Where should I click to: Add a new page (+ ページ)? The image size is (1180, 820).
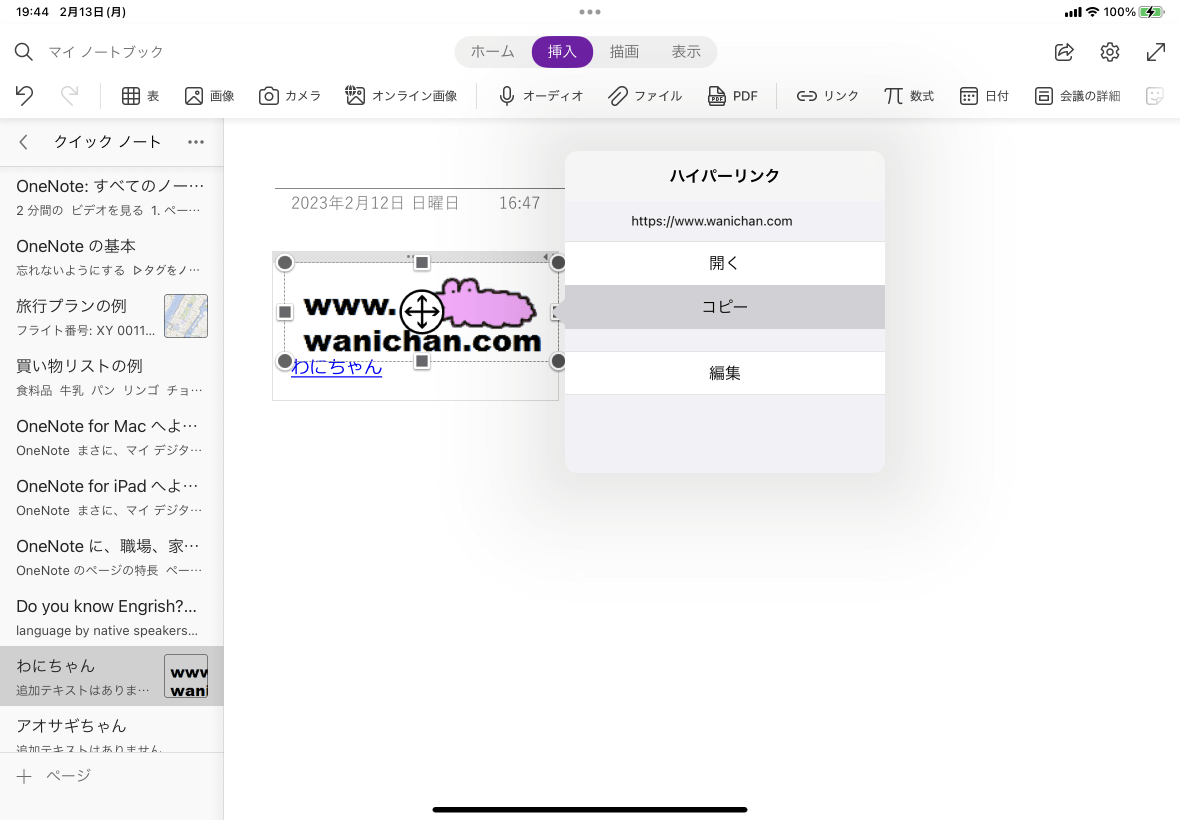click(x=53, y=776)
